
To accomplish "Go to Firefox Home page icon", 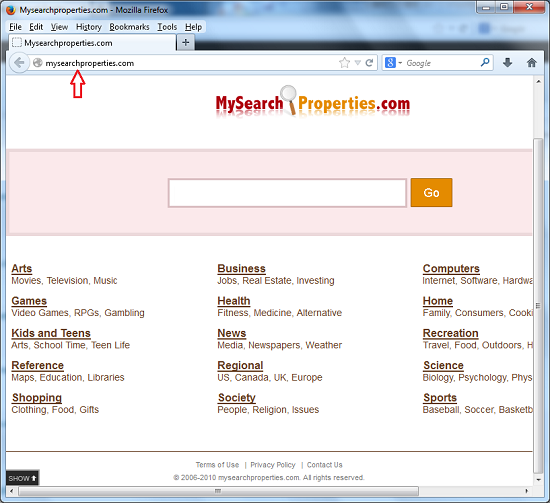I will pos(531,63).
